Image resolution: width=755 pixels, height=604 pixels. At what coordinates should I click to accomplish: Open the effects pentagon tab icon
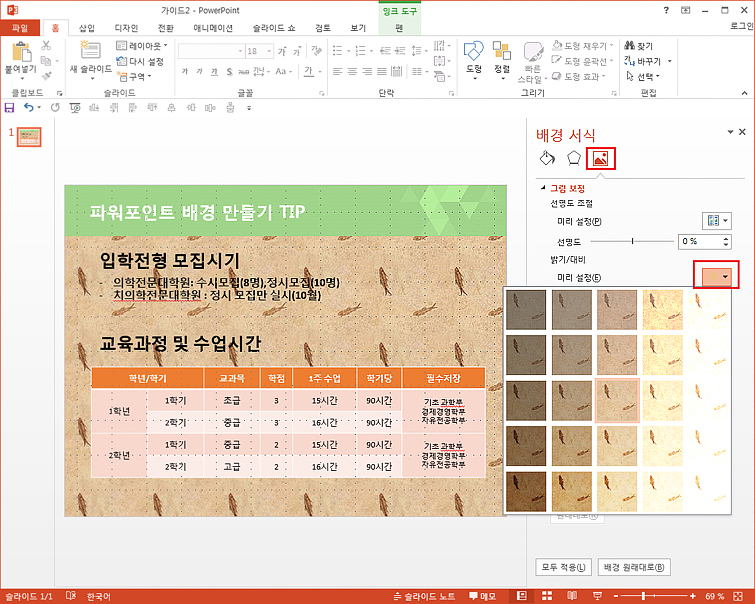click(x=573, y=158)
